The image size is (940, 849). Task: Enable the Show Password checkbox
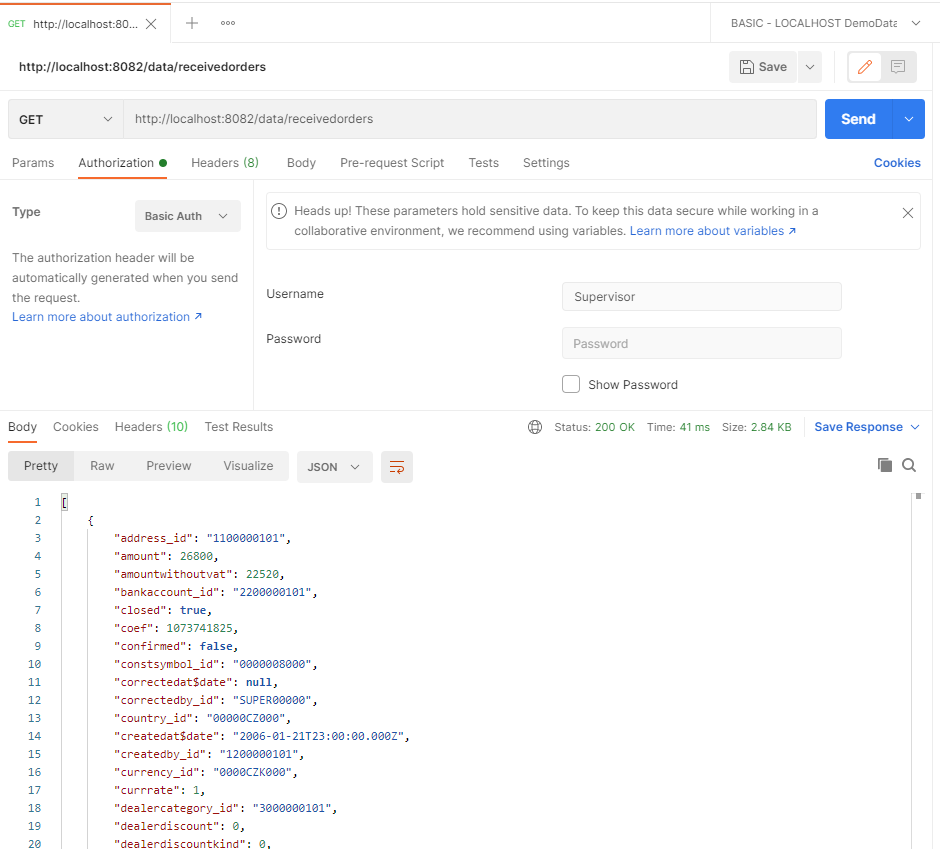[x=571, y=384]
